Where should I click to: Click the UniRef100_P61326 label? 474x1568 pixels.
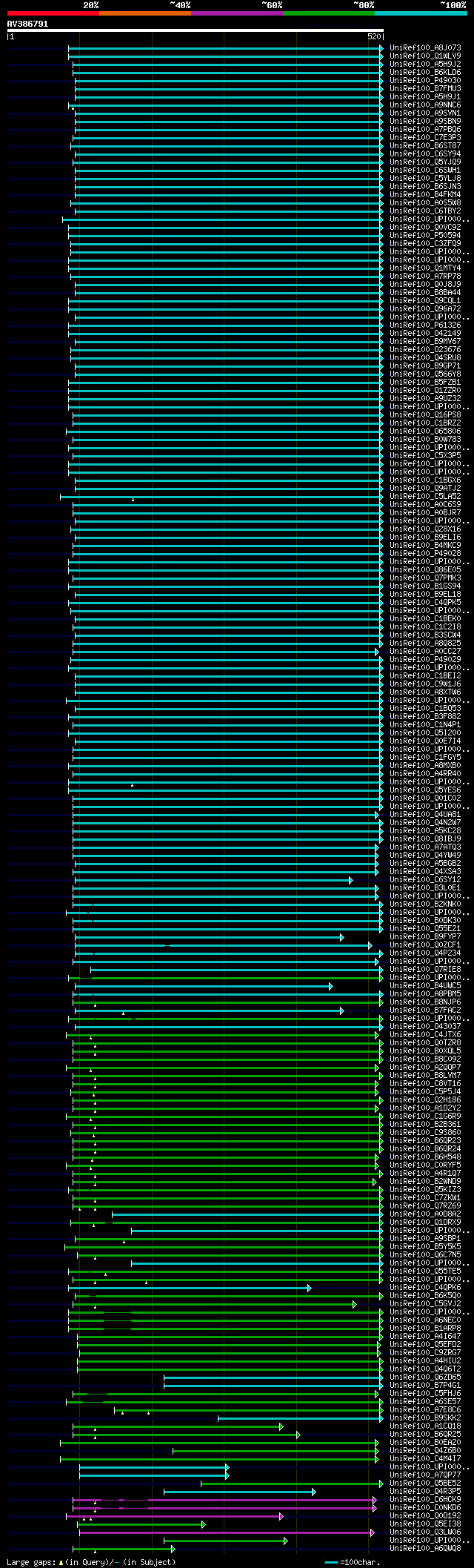tap(425, 325)
